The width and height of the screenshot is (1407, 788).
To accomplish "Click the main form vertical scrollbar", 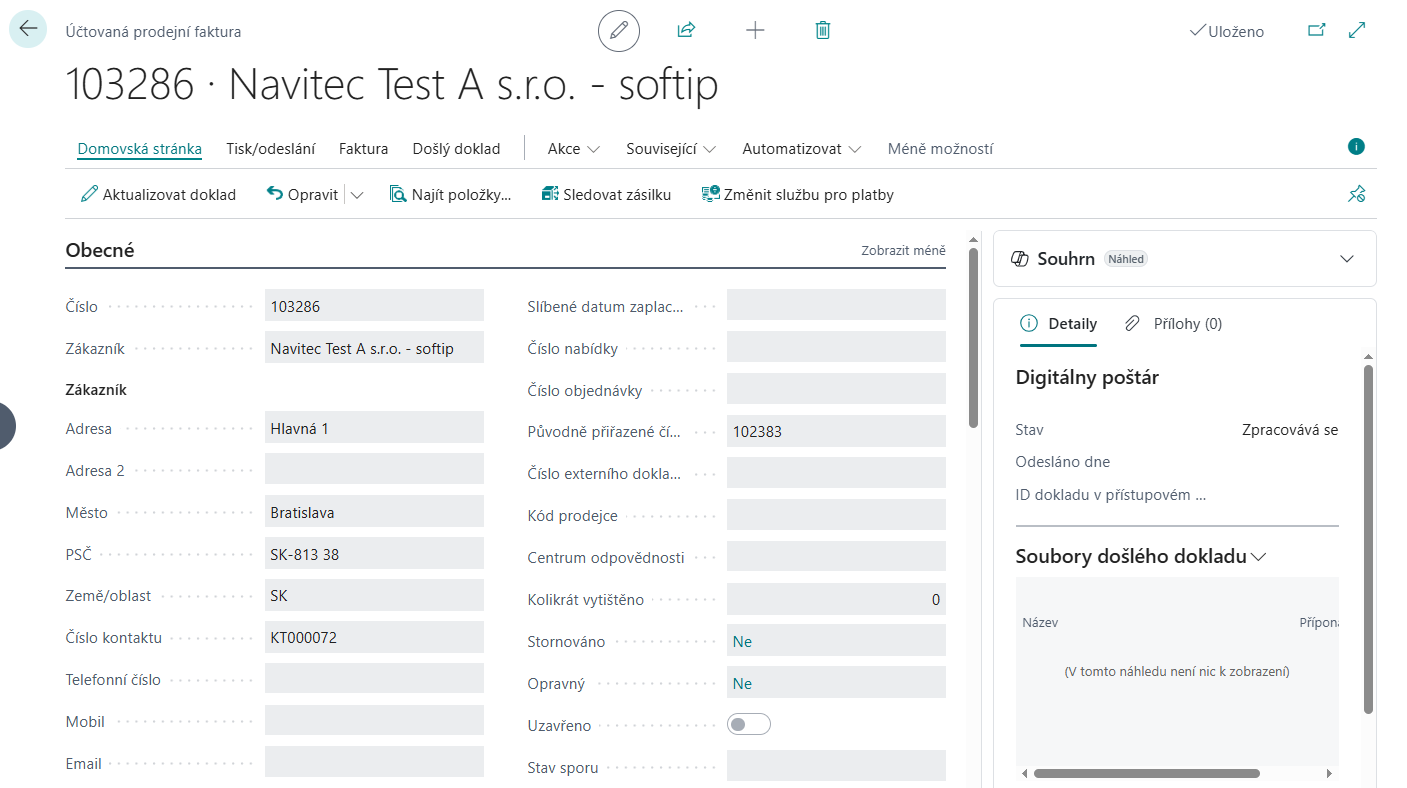I will (973, 338).
